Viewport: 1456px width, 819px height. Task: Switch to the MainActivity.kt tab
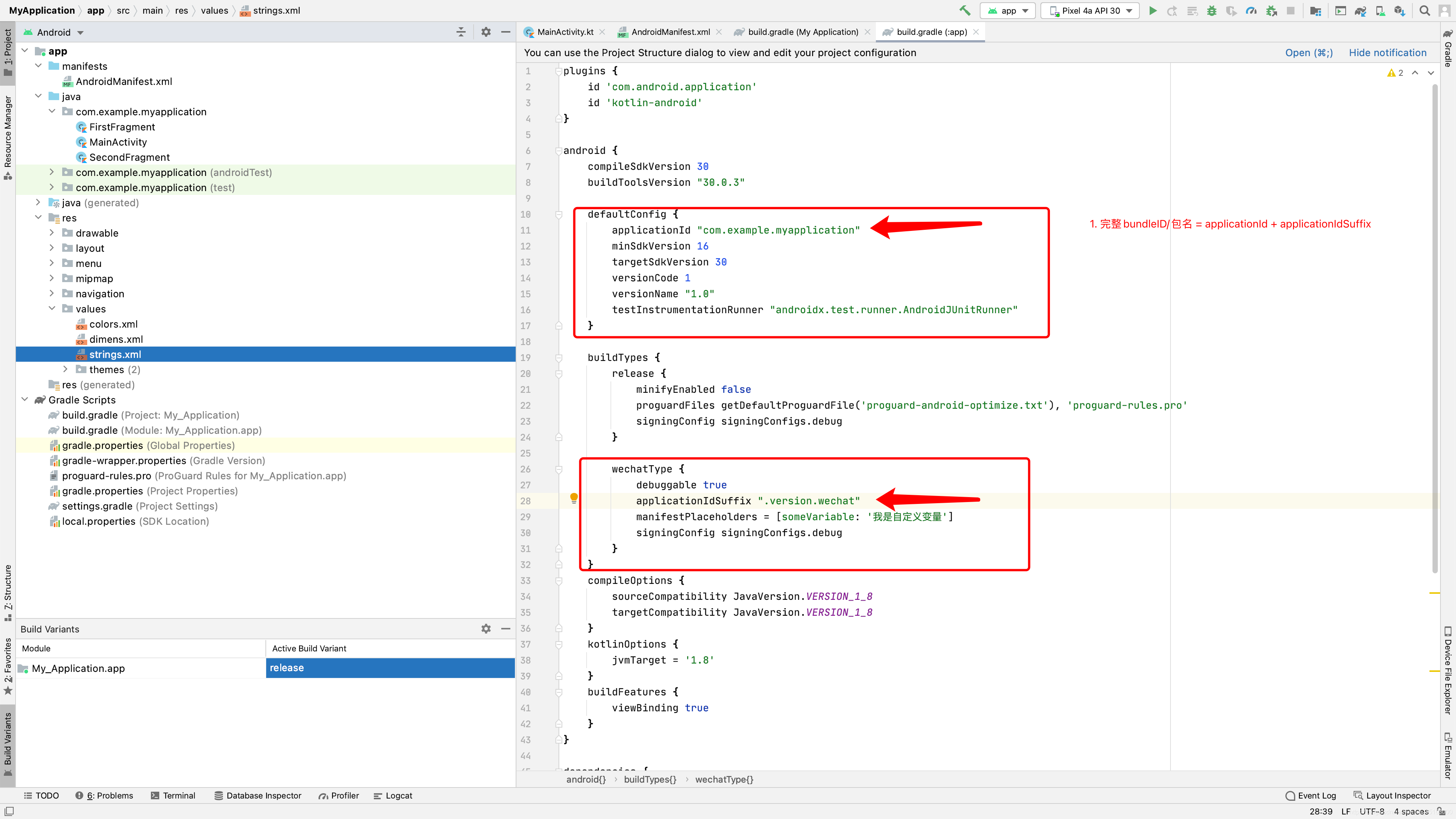pyautogui.click(x=565, y=31)
